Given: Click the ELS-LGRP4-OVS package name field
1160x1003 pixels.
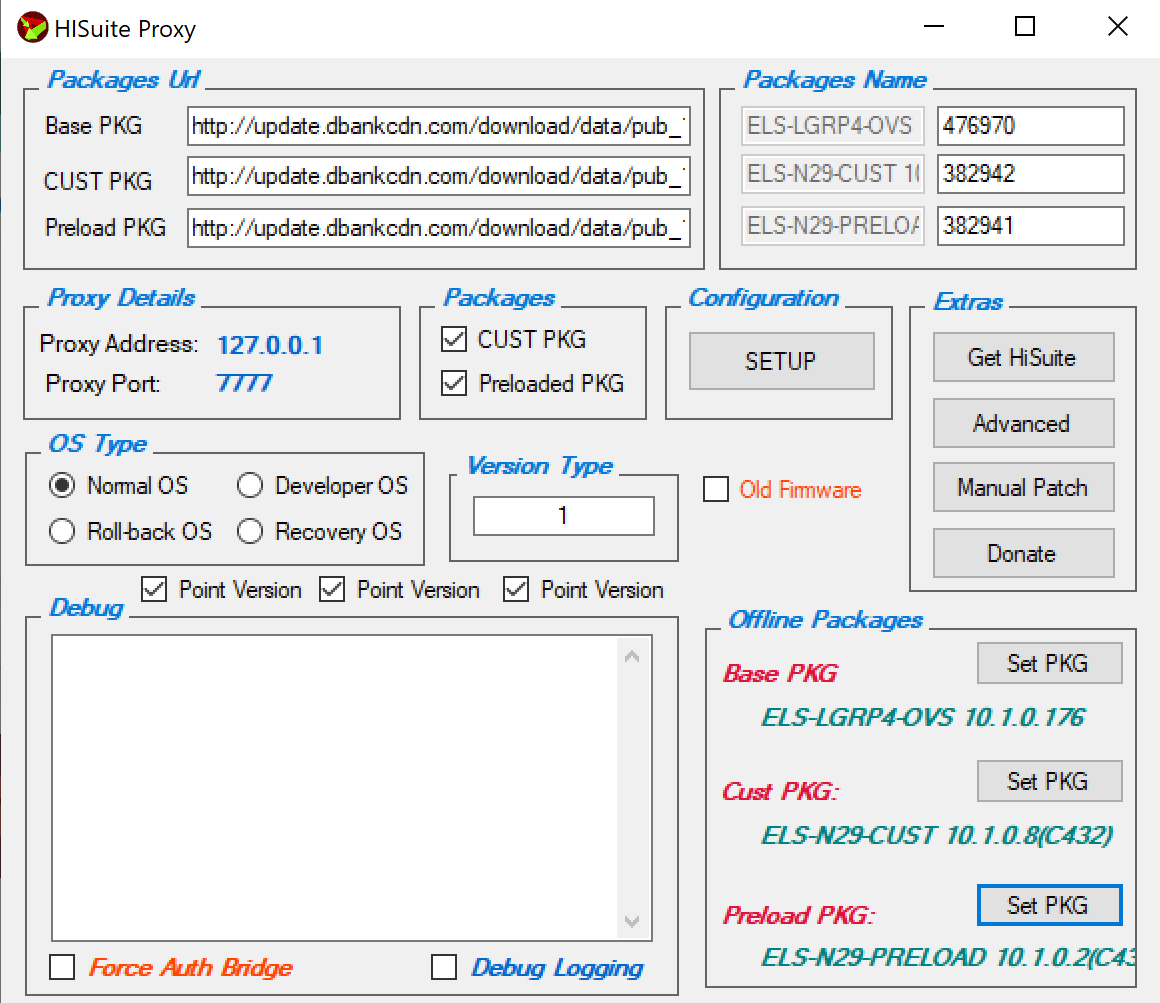Looking at the screenshot, I should click(833, 126).
